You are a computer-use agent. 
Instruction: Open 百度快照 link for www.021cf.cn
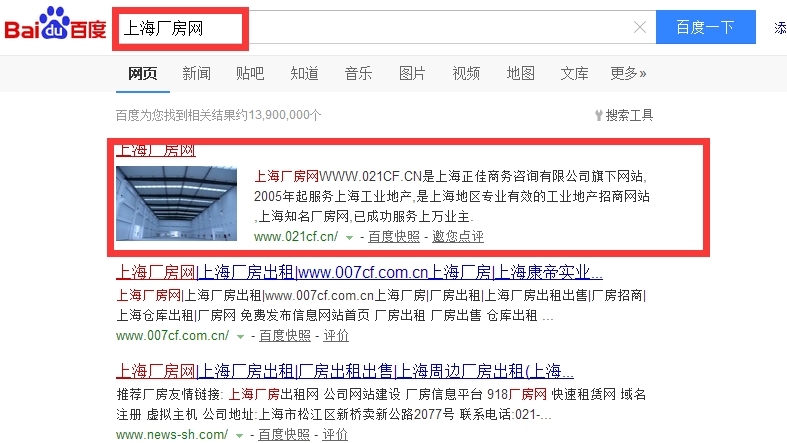pyautogui.click(x=394, y=236)
